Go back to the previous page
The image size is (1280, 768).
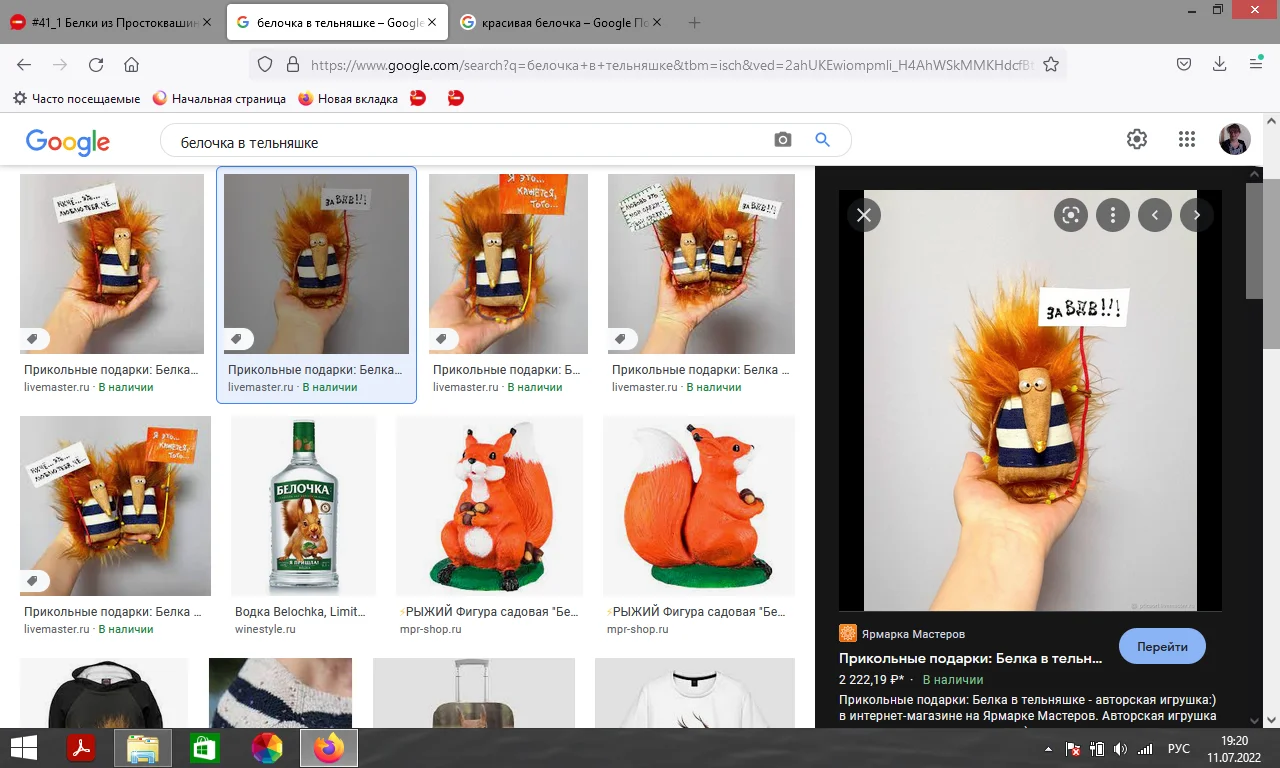[x=24, y=64]
